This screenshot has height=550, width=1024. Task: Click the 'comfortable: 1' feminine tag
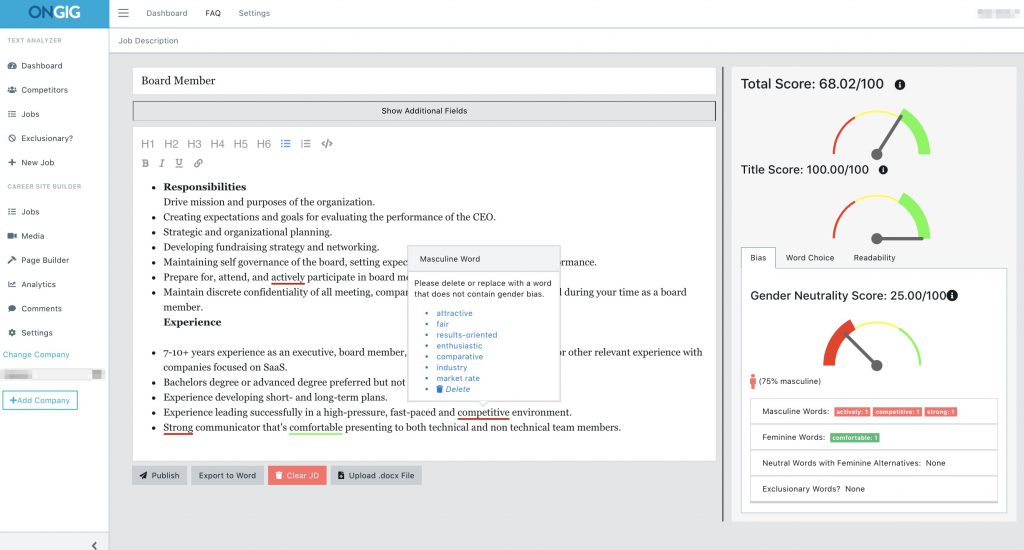click(855, 438)
